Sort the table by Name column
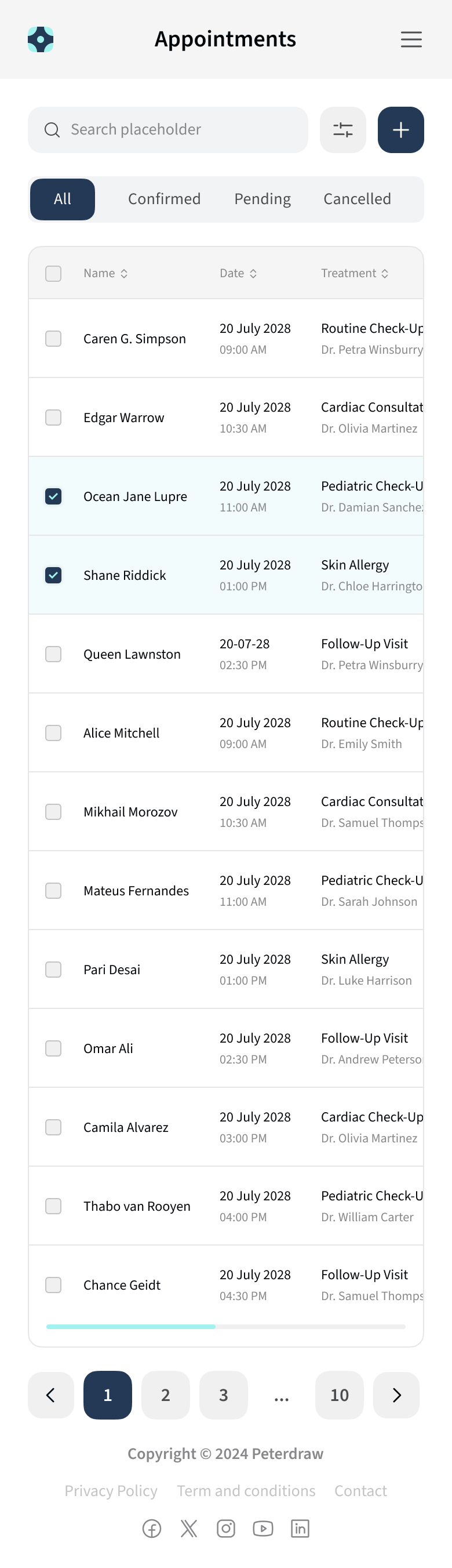452x1568 pixels. [x=106, y=273]
